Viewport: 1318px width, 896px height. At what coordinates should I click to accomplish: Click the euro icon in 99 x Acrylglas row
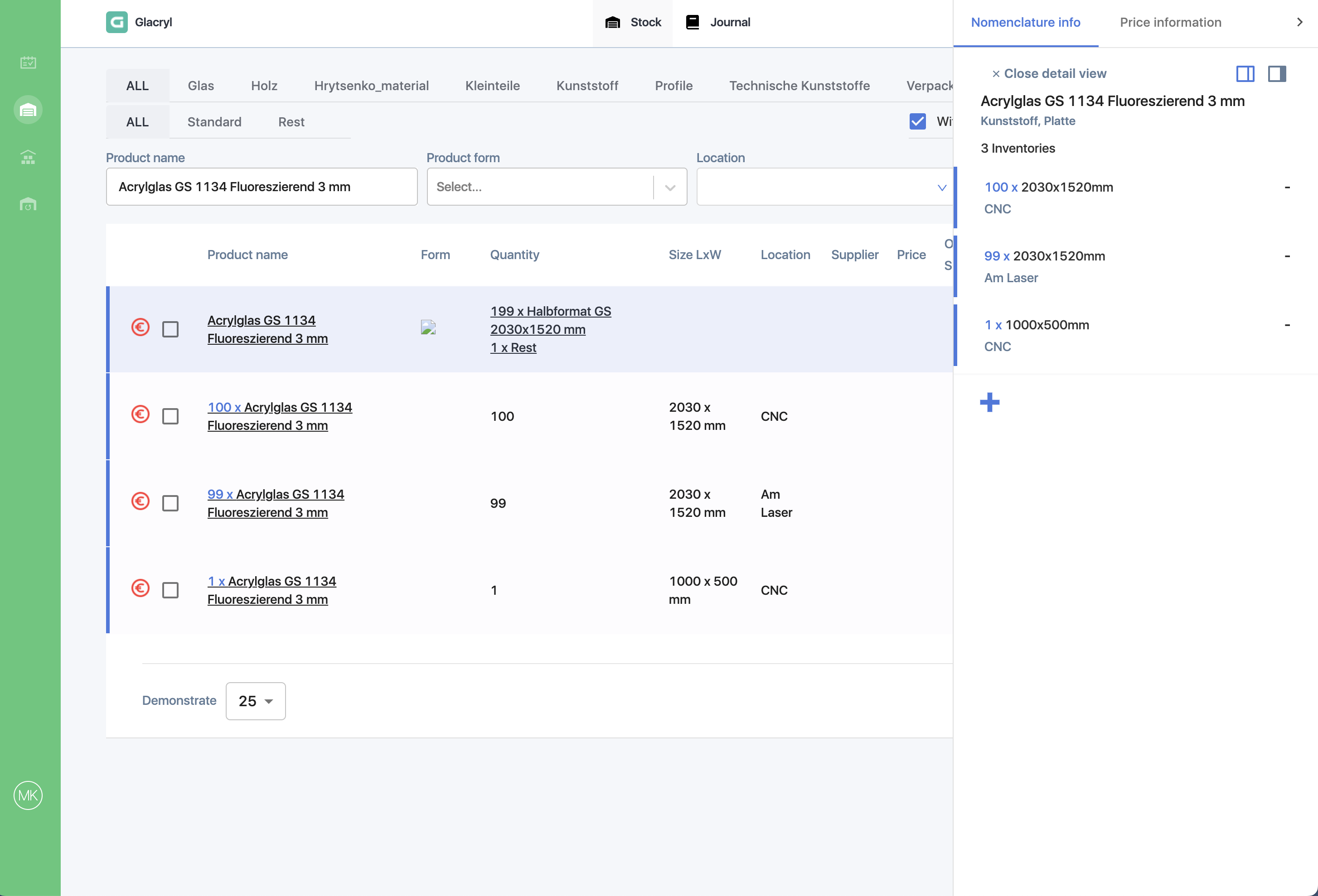pyautogui.click(x=140, y=501)
